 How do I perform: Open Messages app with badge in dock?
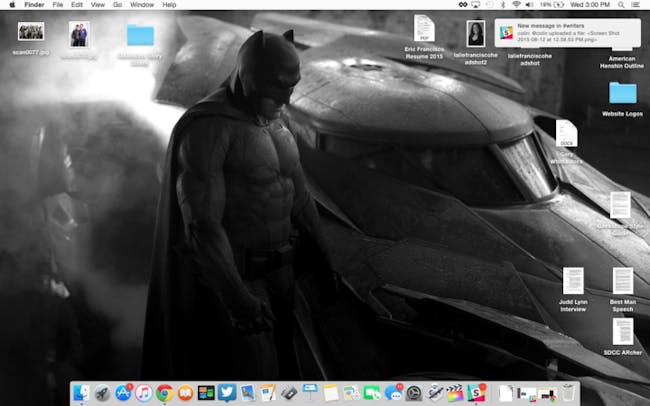coord(393,393)
